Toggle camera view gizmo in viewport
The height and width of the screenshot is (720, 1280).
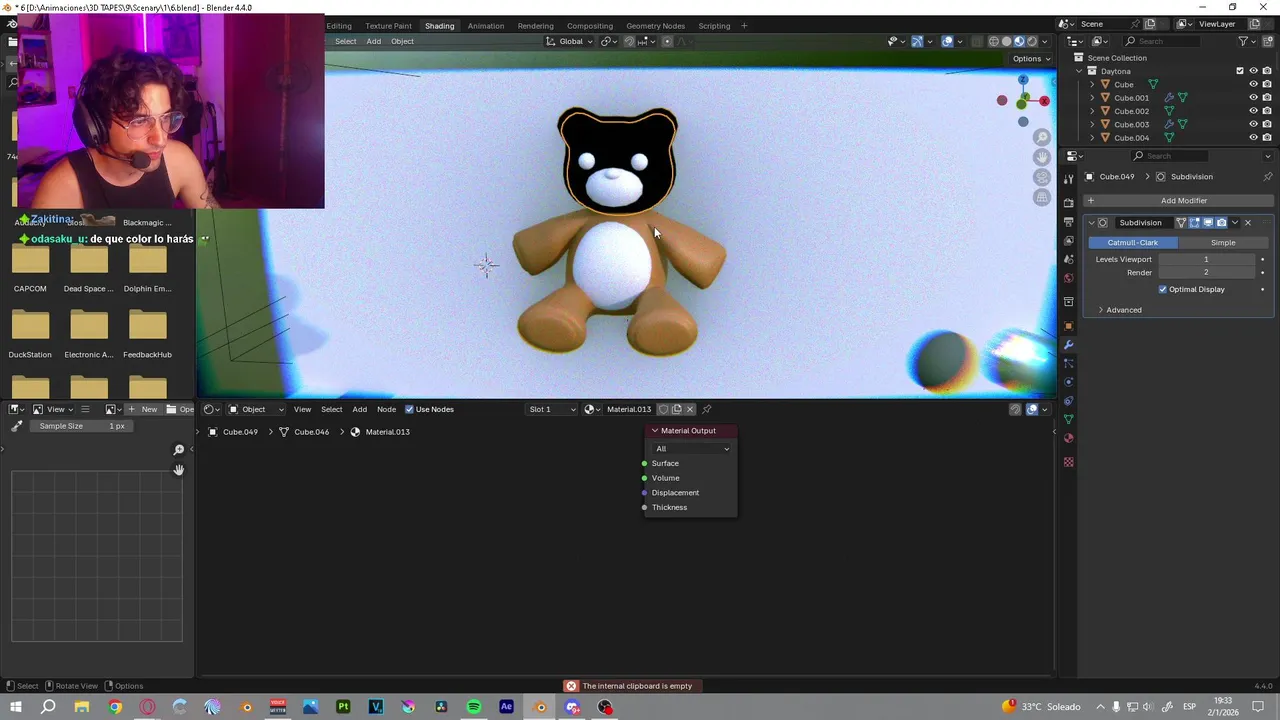tap(1042, 177)
